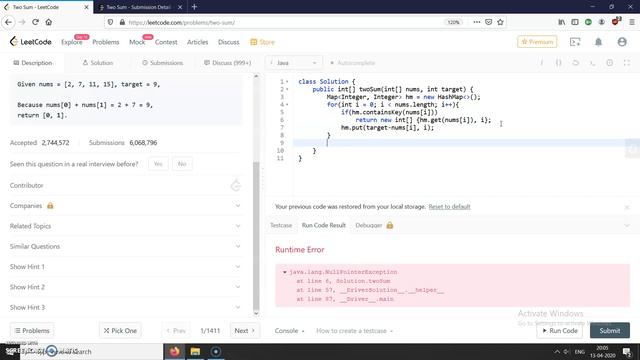Click the browser back arrow
This screenshot has width=640, height=360.
(x=9, y=22)
